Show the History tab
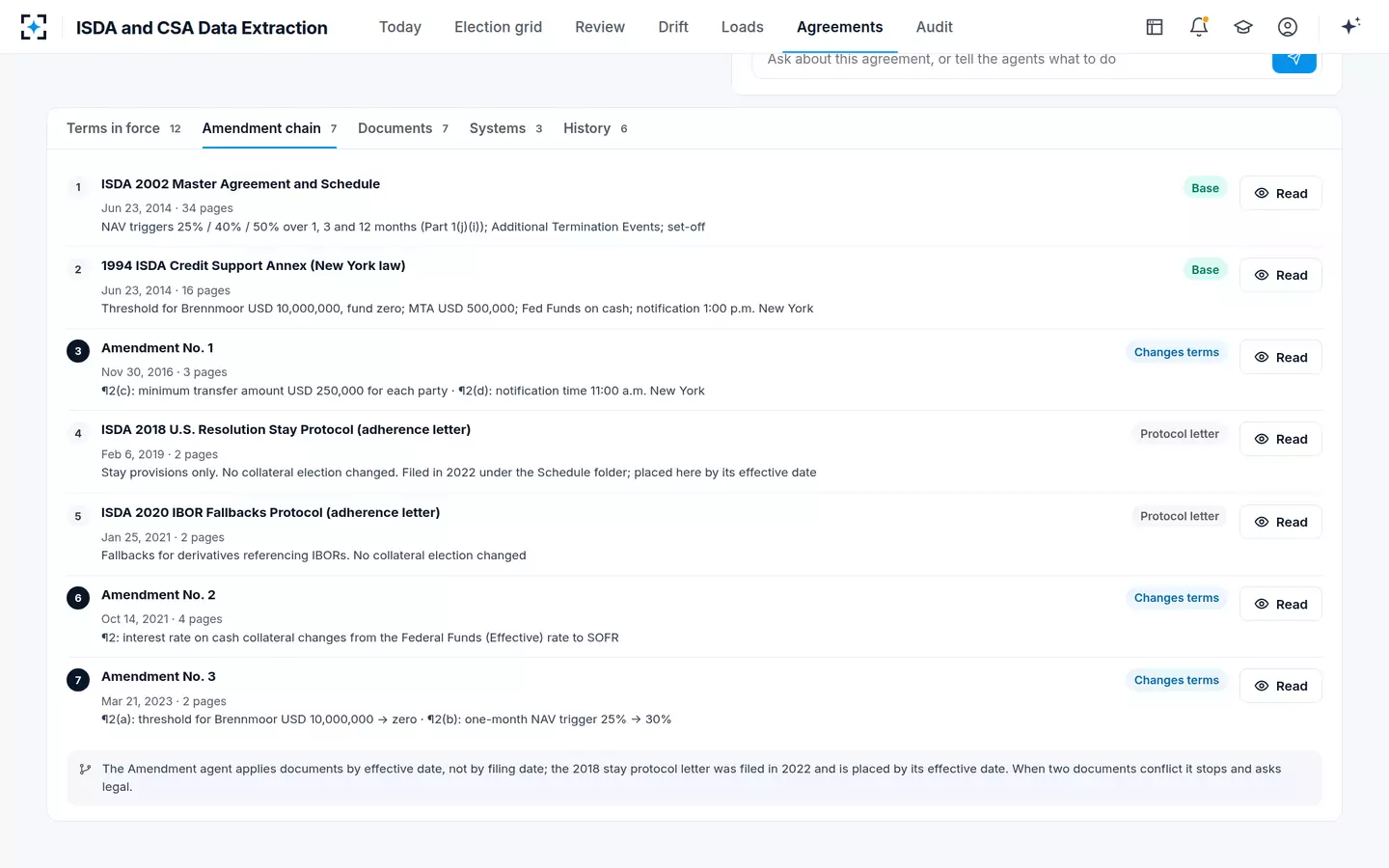 pyautogui.click(x=595, y=128)
